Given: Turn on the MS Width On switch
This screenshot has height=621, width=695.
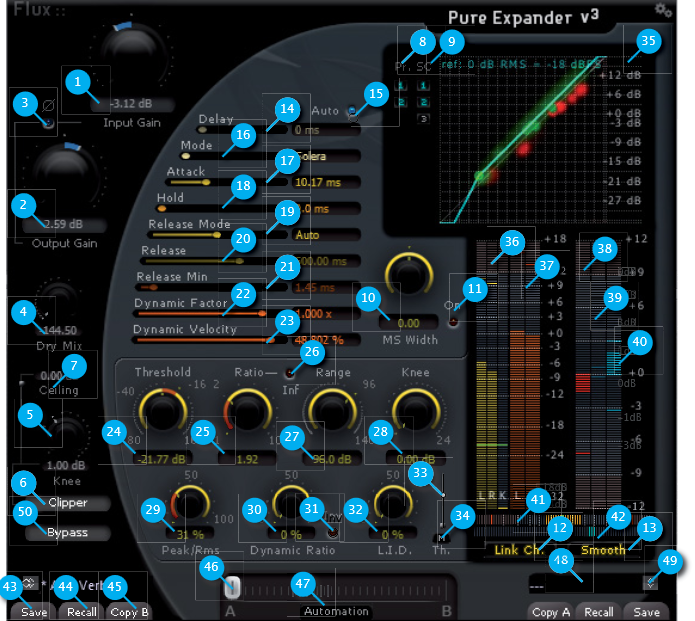Looking at the screenshot, I should click(455, 321).
